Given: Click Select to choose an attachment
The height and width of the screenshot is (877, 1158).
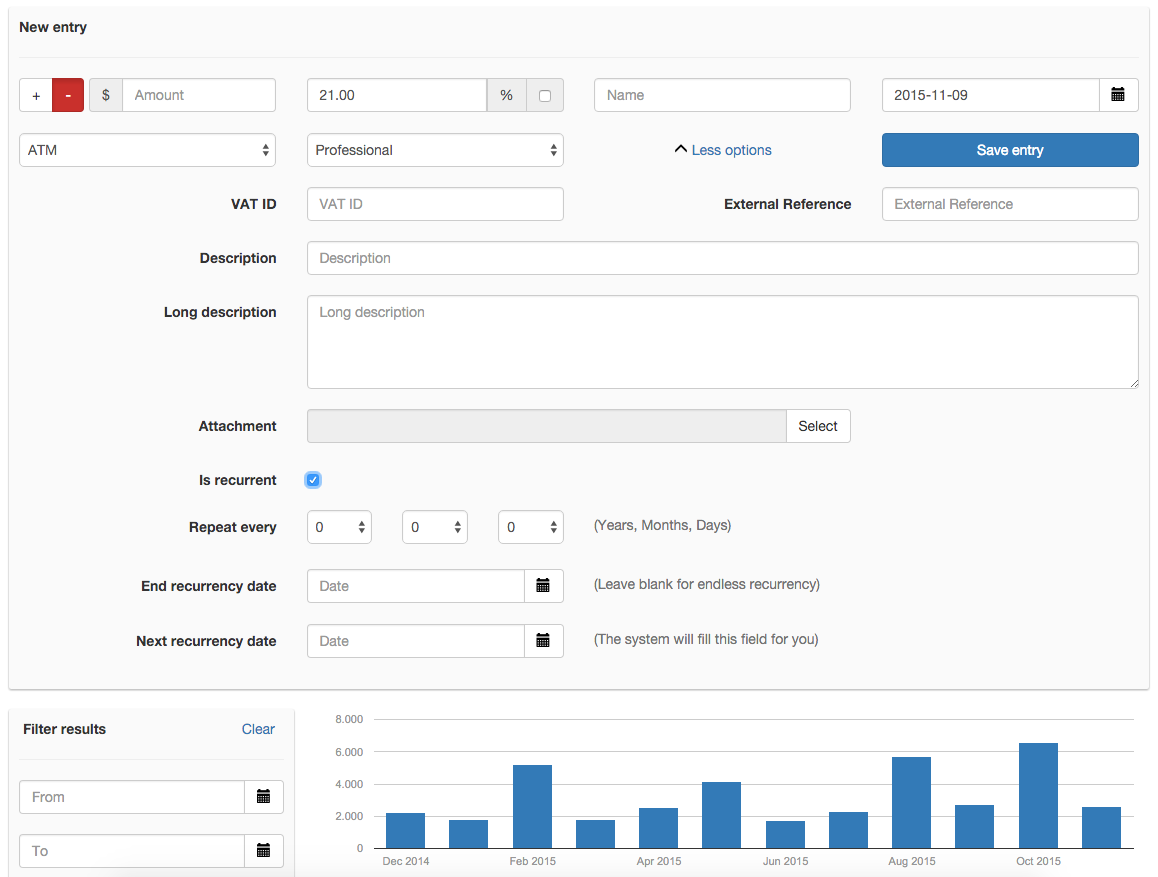Looking at the screenshot, I should 818,426.
